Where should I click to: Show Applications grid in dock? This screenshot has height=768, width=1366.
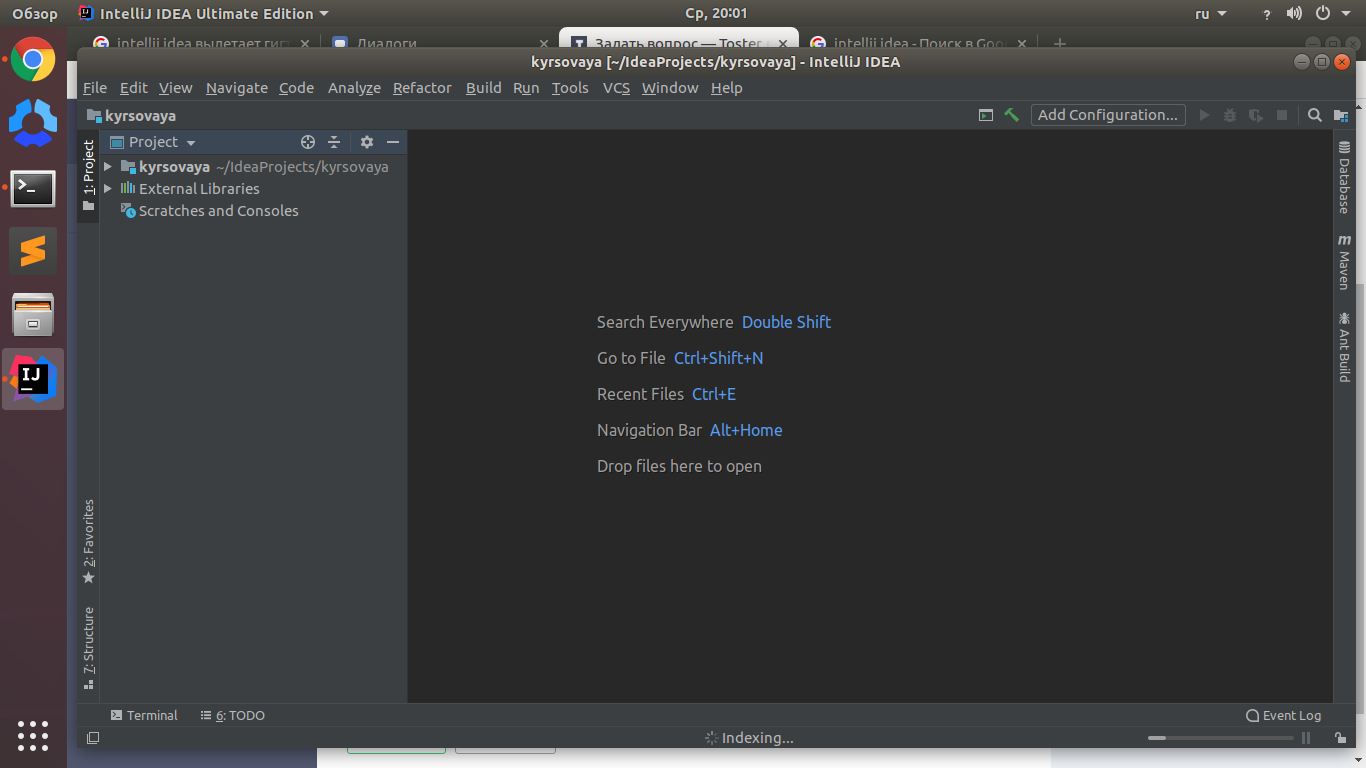[33, 735]
